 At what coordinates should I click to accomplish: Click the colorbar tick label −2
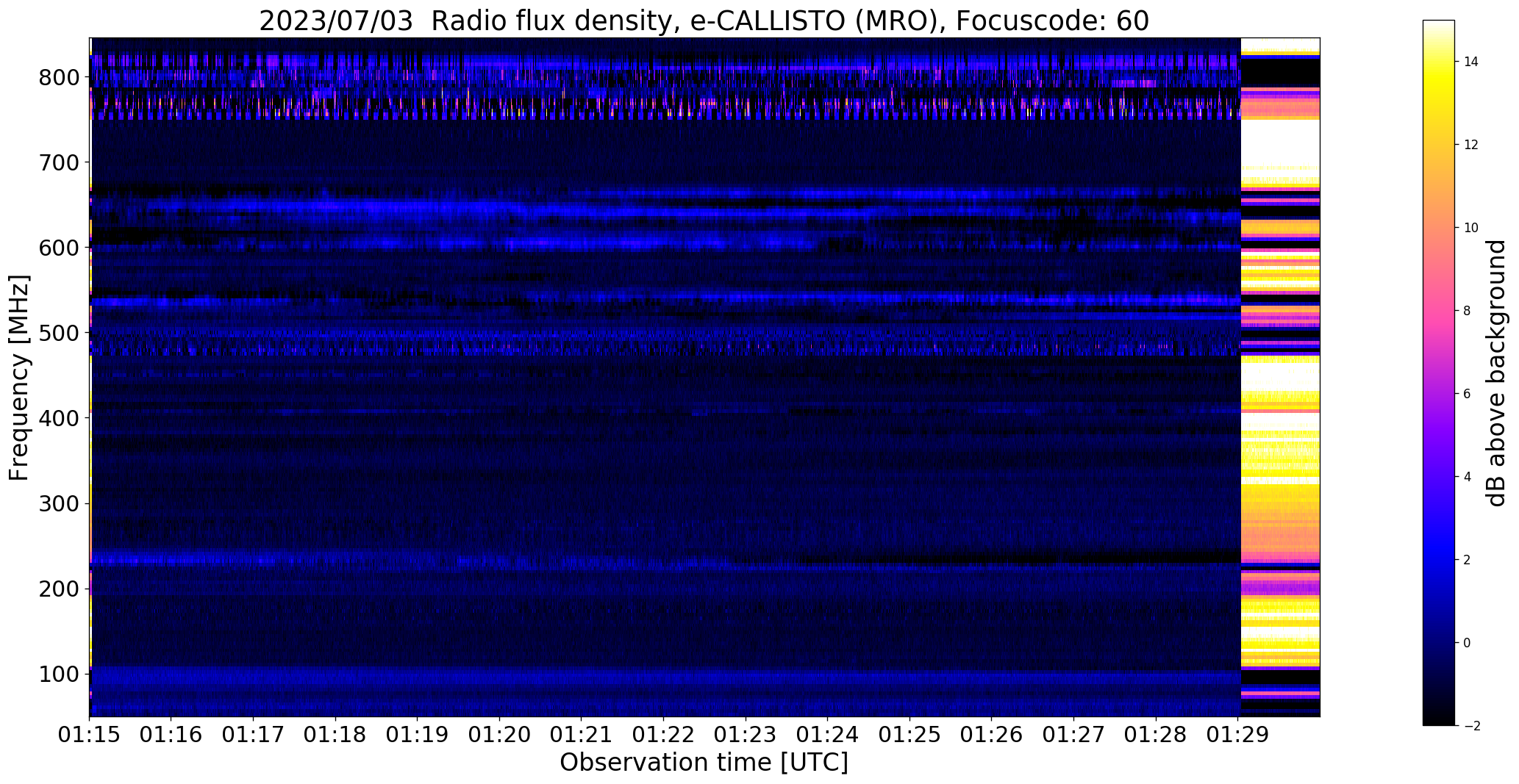point(1471,726)
